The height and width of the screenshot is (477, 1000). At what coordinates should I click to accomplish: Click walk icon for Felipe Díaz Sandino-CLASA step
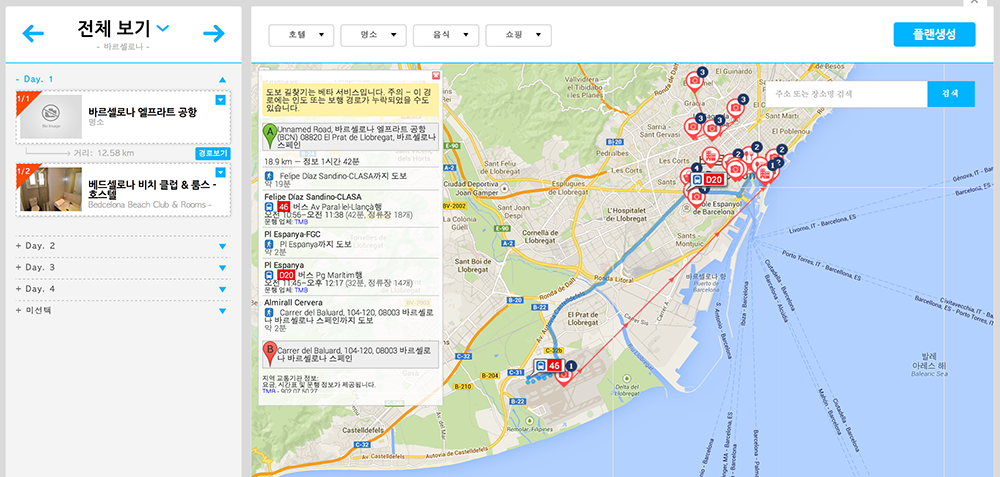pyautogui.click(x=269, y=175)
